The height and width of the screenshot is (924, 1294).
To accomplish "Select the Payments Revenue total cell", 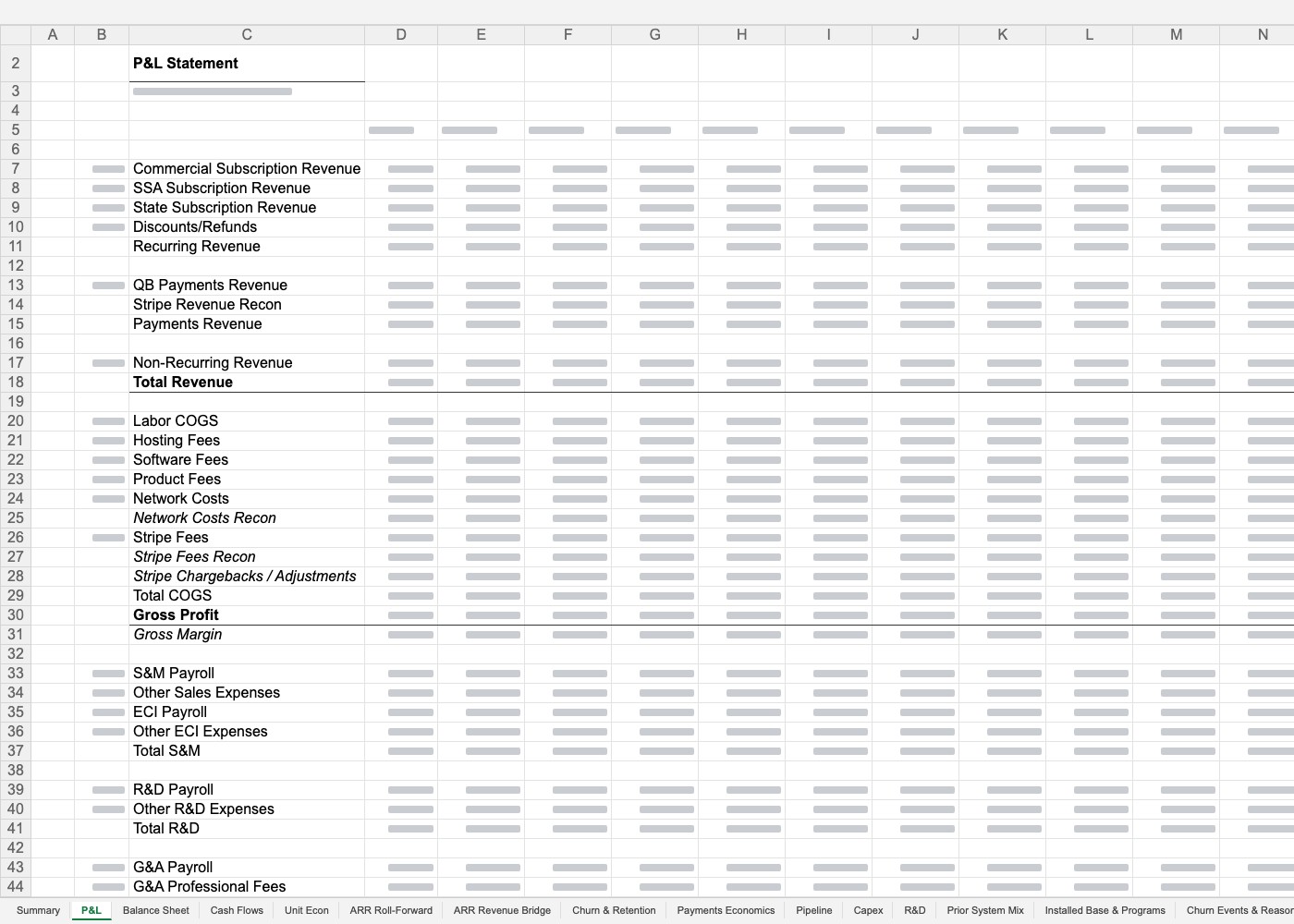I will tap(247, 324).
